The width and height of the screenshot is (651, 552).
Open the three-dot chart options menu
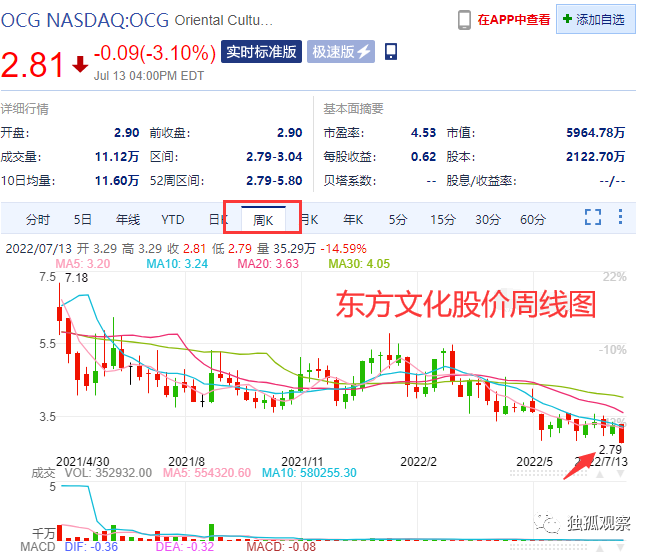click(620, 217)
